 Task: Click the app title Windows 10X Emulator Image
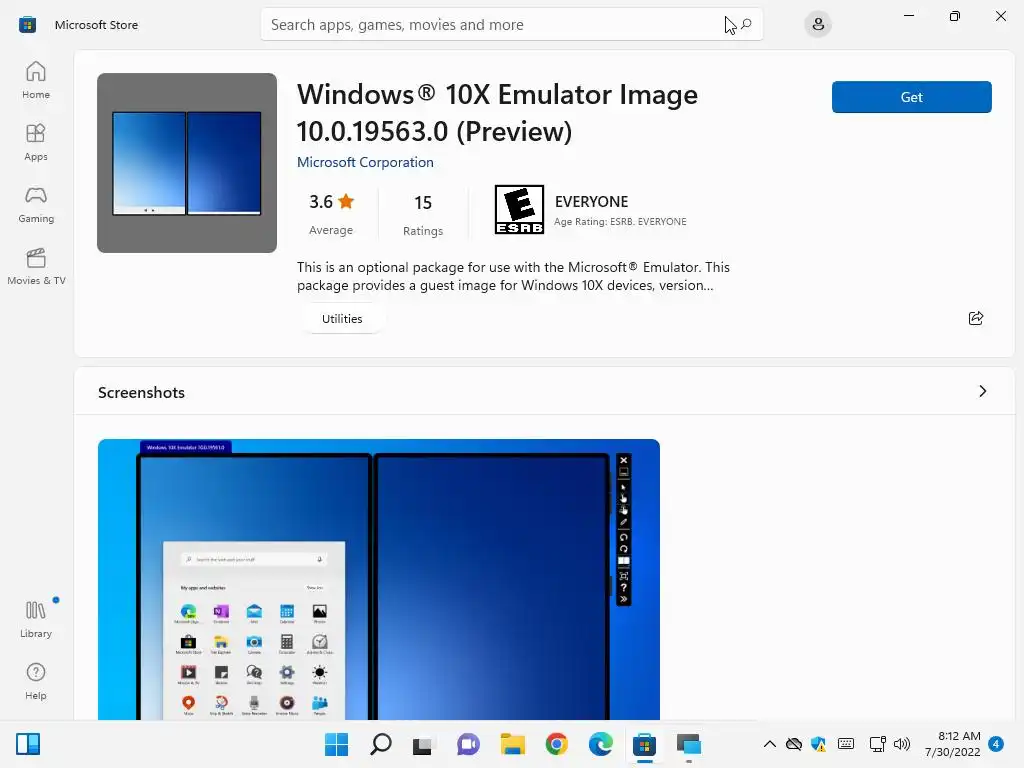(498, 113)
